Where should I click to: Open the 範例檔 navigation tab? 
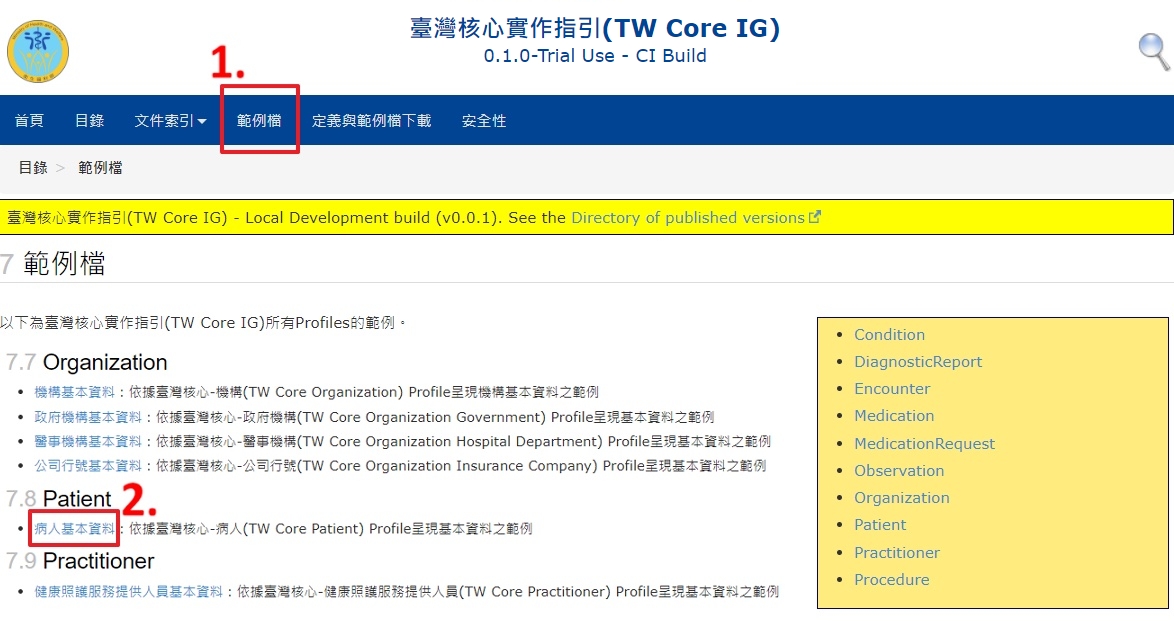click(x=259, y=121)
